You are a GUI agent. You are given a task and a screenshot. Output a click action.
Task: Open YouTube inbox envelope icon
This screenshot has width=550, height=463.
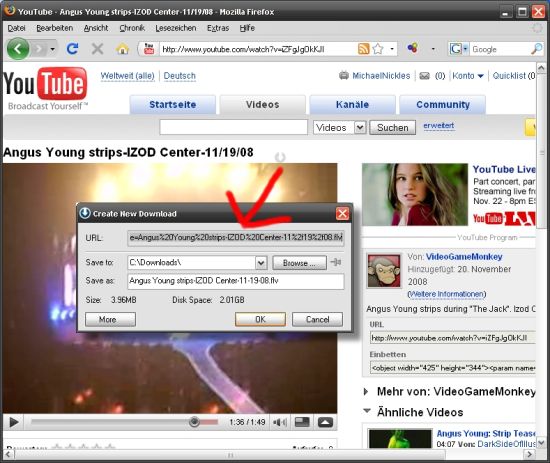[x=424, y=76]
